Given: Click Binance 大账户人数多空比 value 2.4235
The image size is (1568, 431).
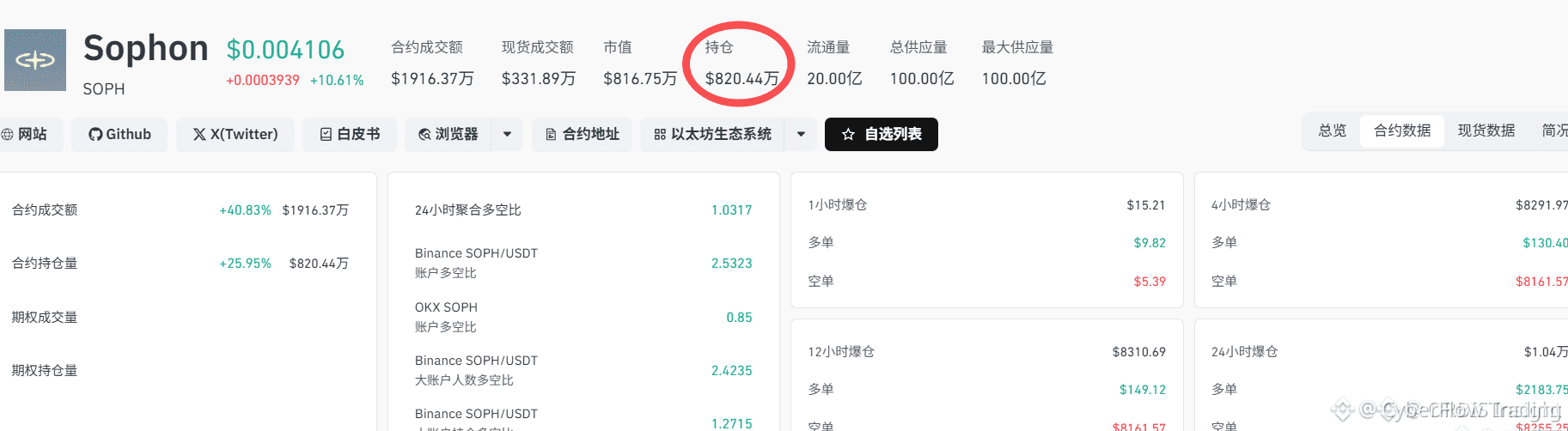Looking at the screenshot, I should tap(731, 371).
